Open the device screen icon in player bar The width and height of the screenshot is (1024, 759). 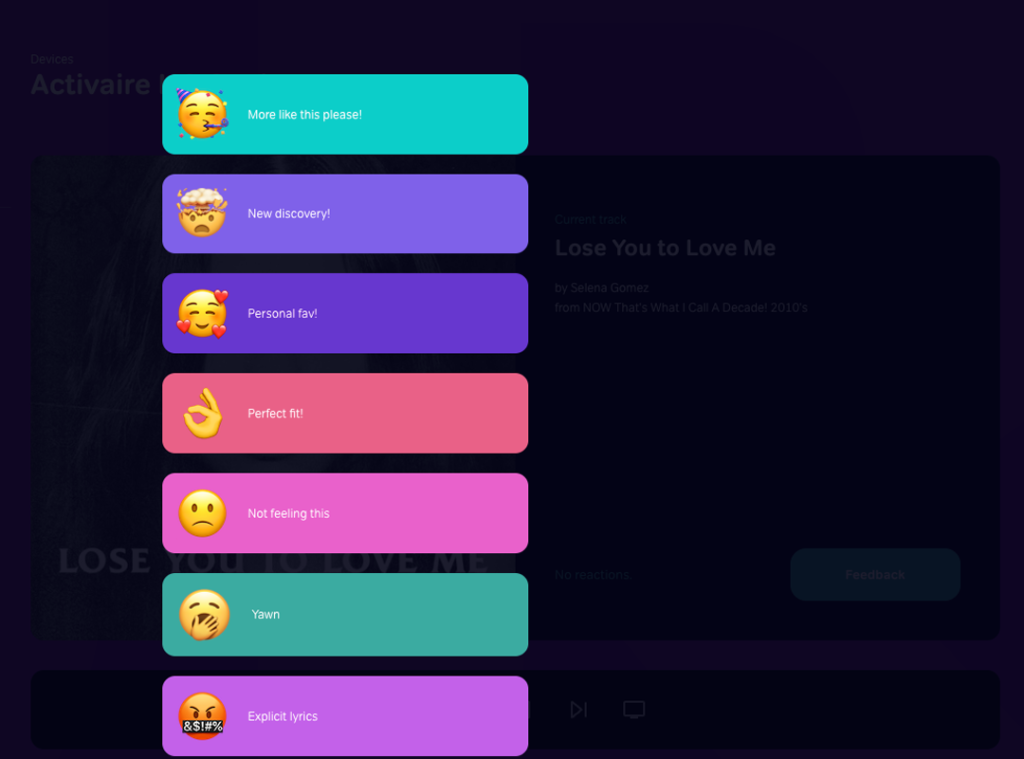click(634, 710)
